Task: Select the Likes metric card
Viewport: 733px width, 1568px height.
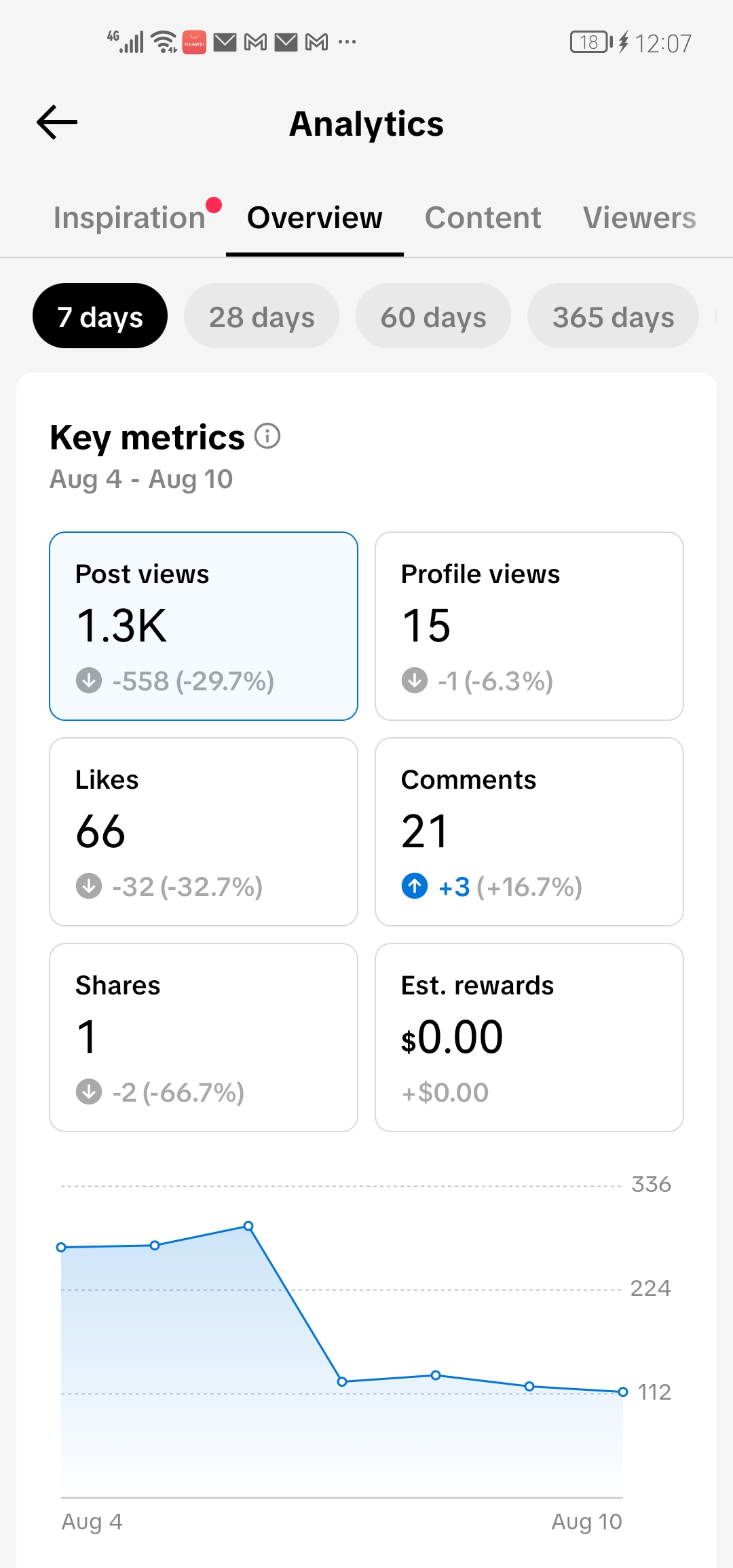Action: coord(204,832)
